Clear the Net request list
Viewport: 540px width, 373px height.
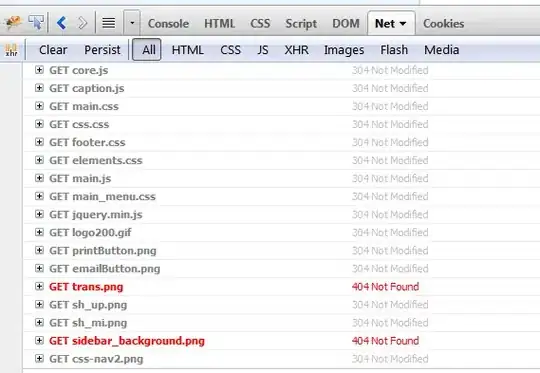point(53,50)
